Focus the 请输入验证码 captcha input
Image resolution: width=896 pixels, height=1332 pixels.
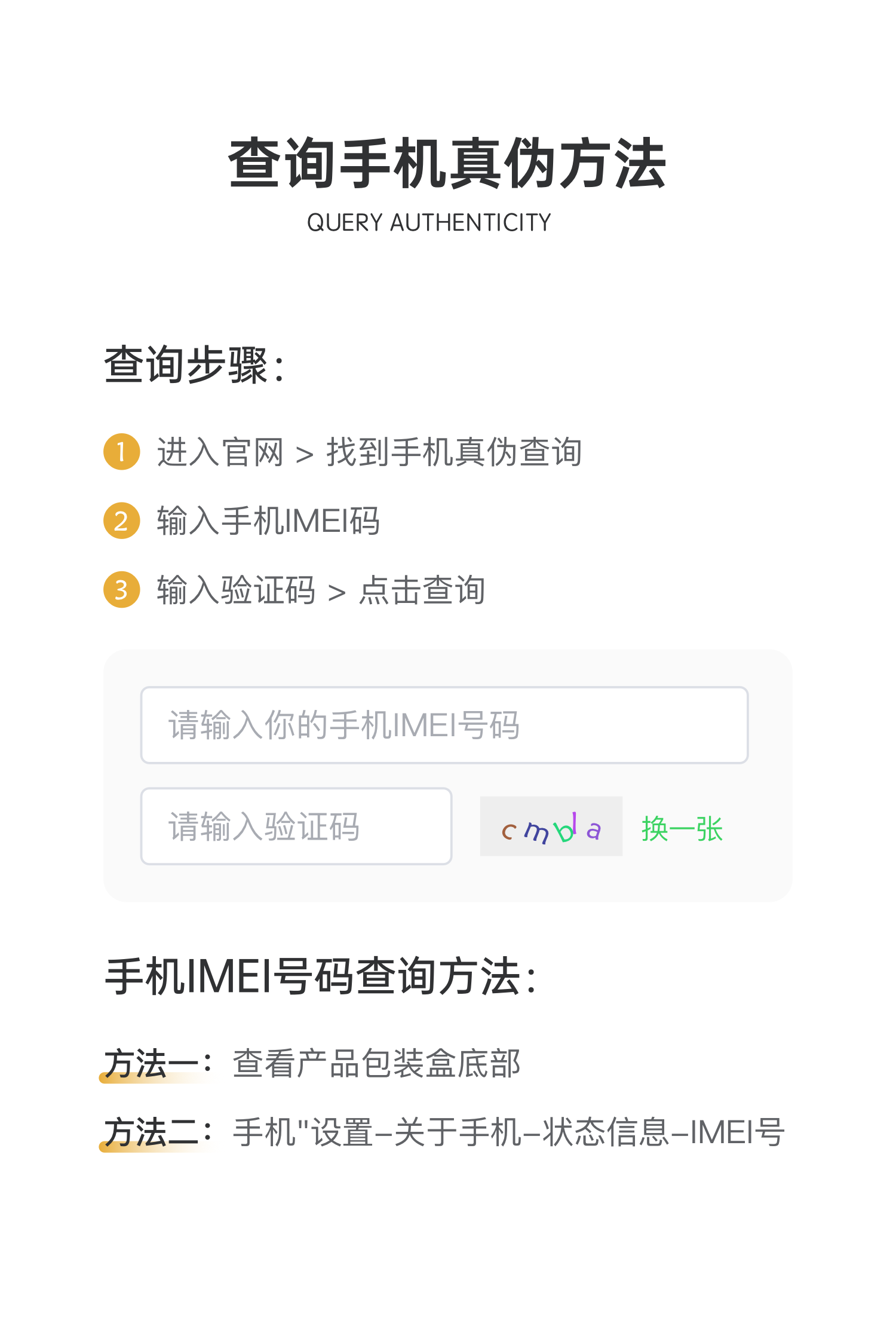pyautogui.click(x=296, y=826)
